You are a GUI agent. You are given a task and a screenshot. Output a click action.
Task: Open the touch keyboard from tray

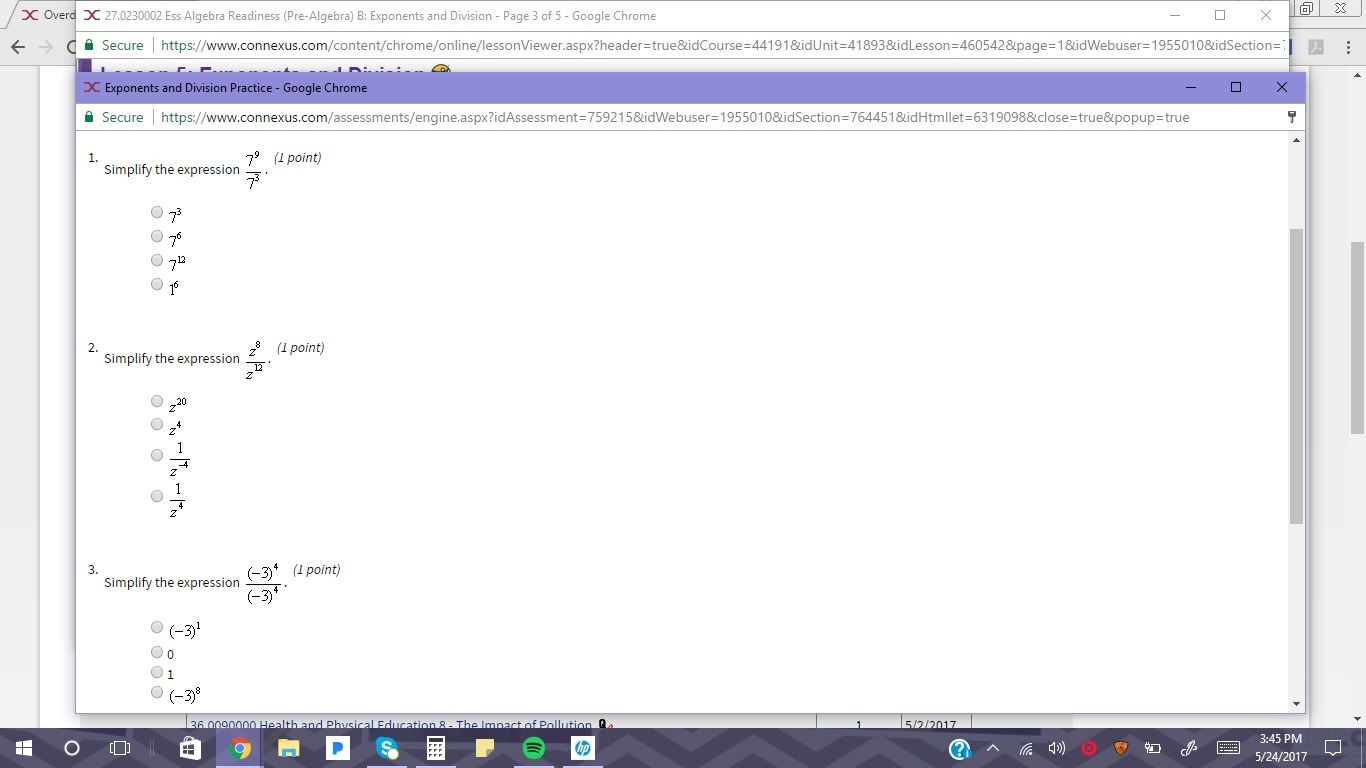point(1228,748)
